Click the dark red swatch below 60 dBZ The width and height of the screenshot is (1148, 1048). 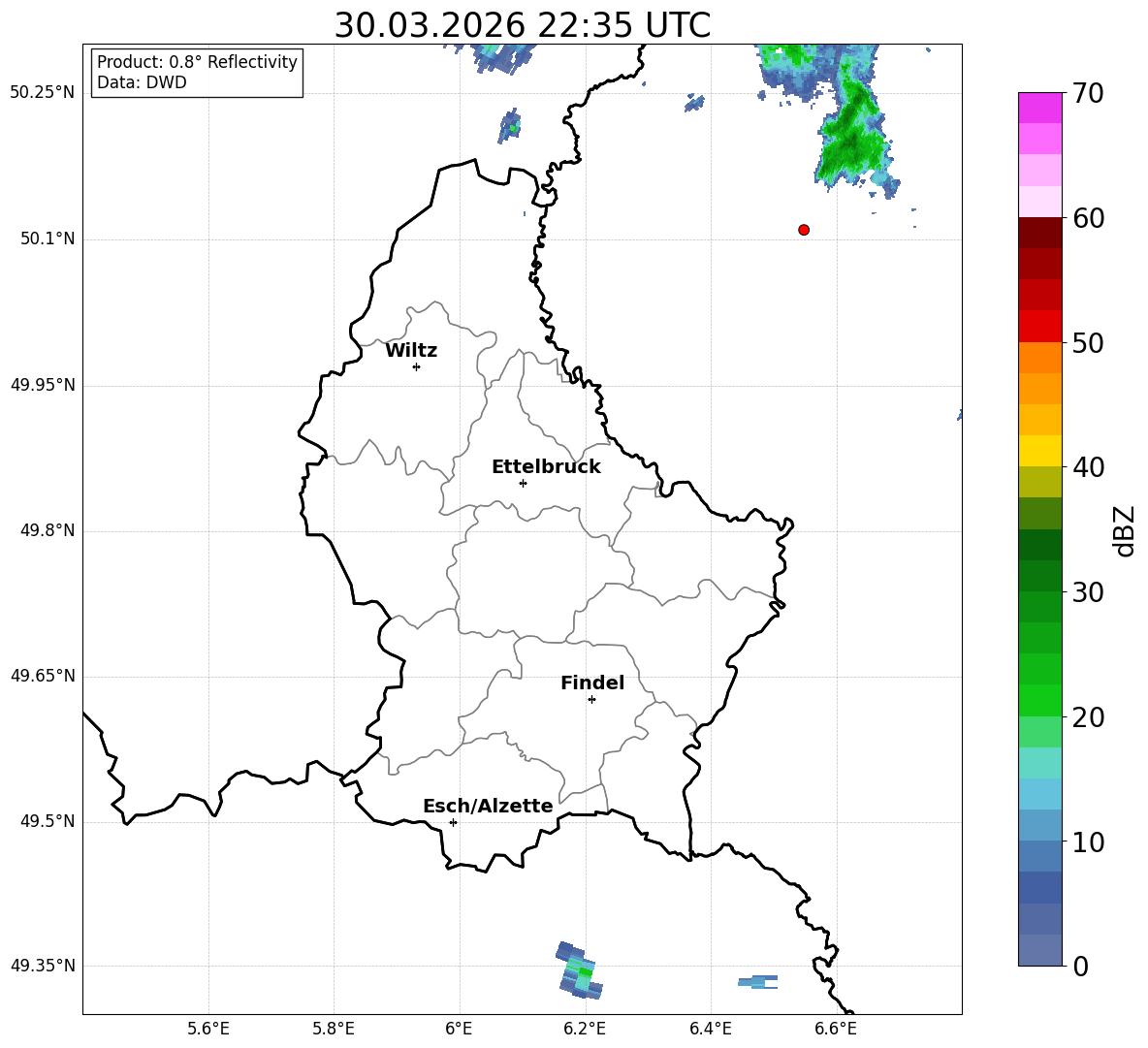coord(1040,233)
